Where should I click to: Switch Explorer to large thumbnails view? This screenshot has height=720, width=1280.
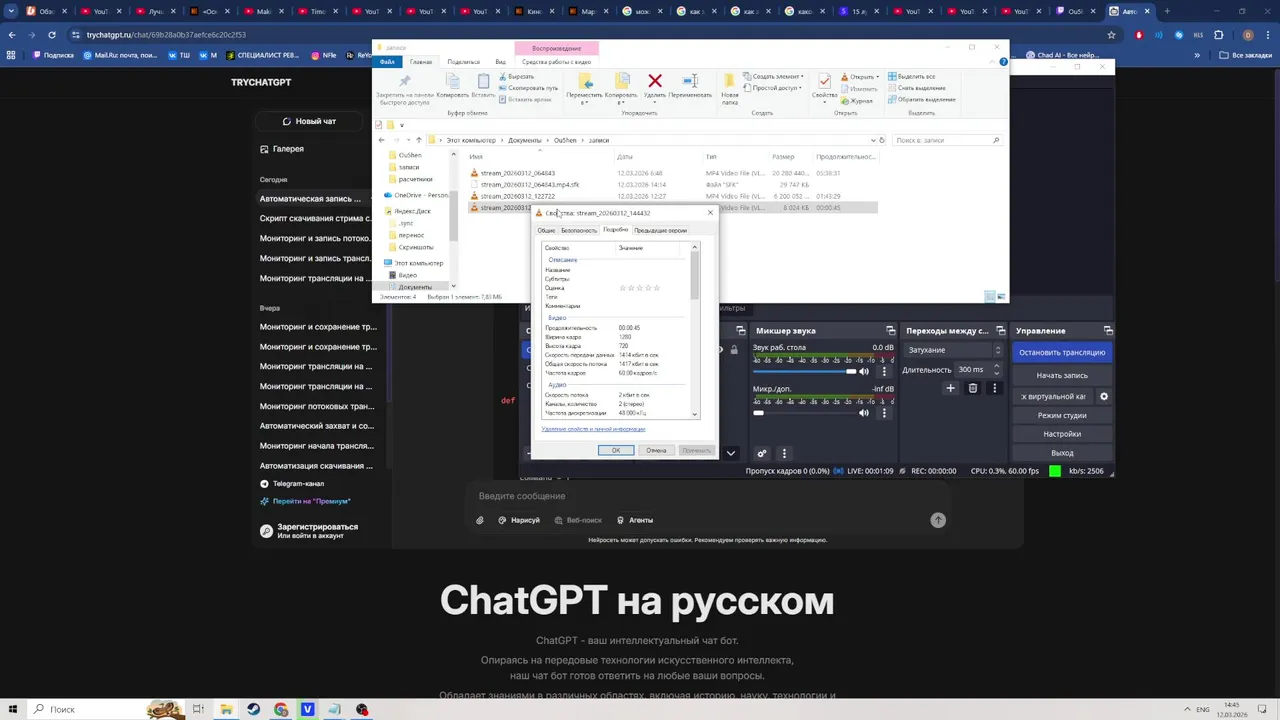point(1000,297)
